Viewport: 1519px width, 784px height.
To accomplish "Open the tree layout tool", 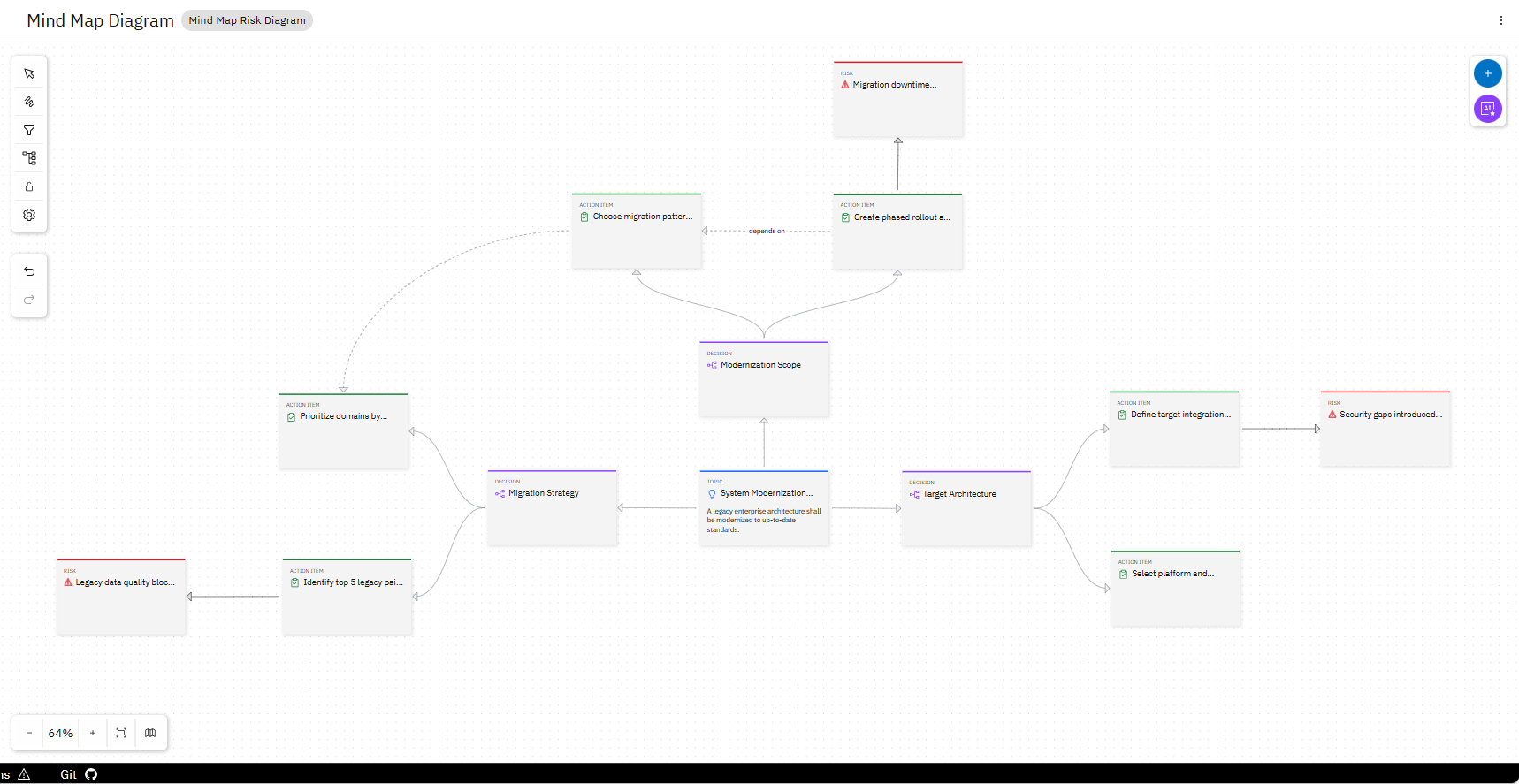I will (29, 158).
